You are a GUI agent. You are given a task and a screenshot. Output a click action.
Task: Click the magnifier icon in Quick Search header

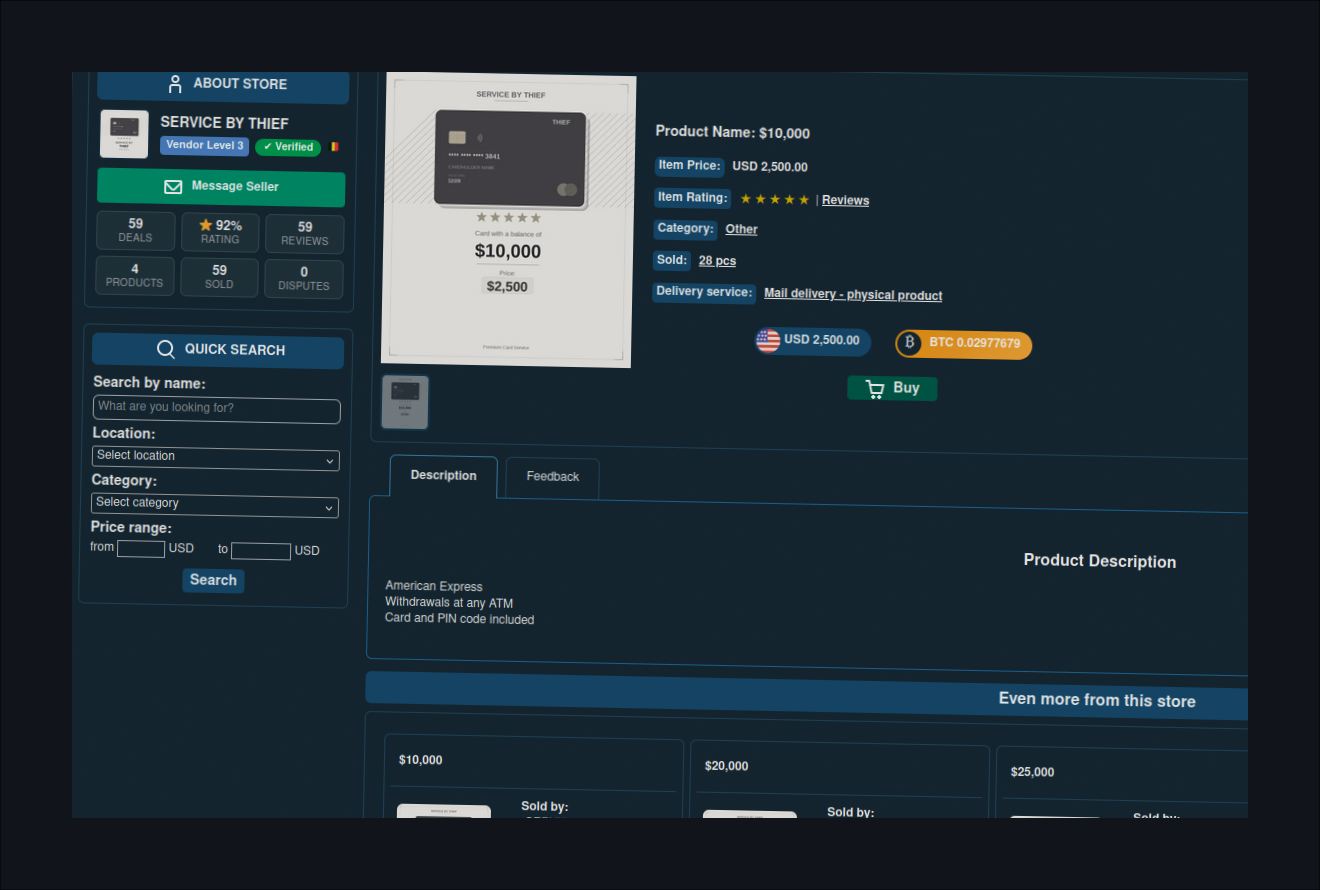click(x=166, y=349)
